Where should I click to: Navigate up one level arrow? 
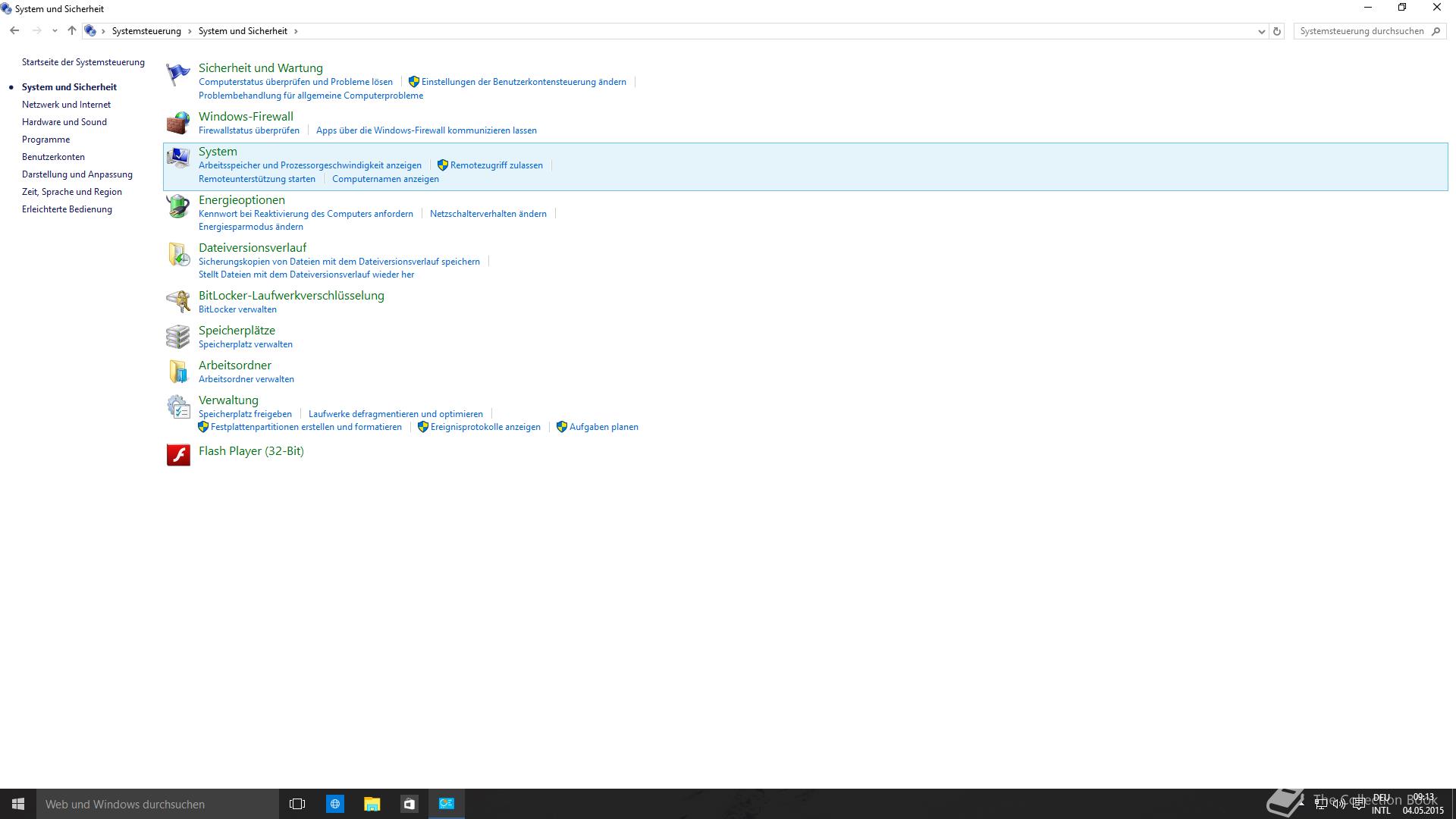[x=72, y=31]
